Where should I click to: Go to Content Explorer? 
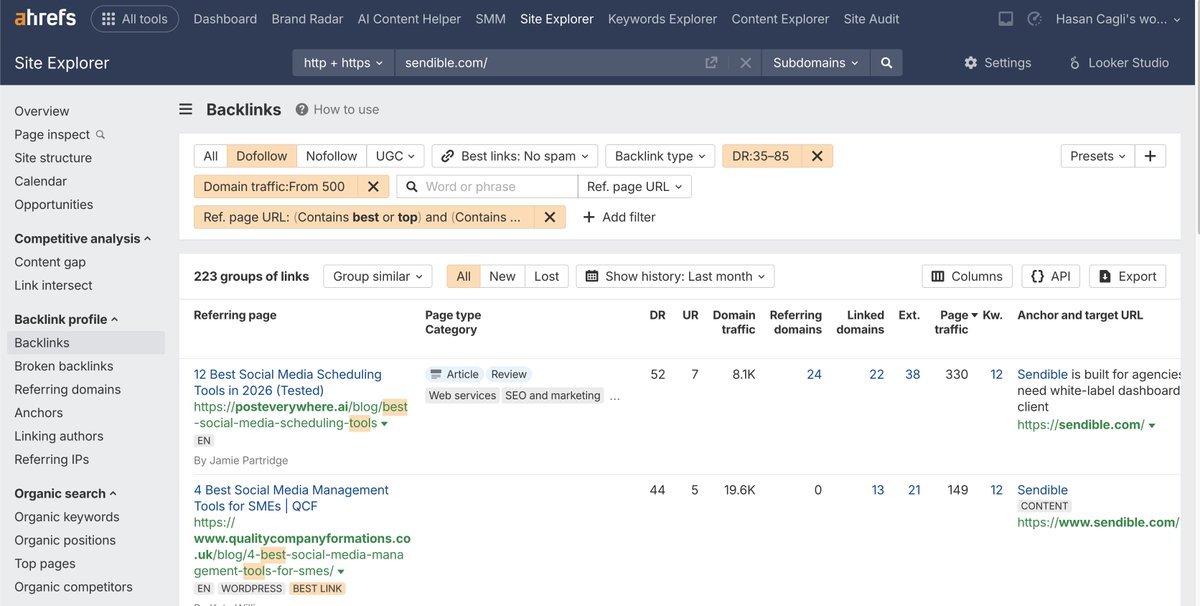click(x=780, y=19)
